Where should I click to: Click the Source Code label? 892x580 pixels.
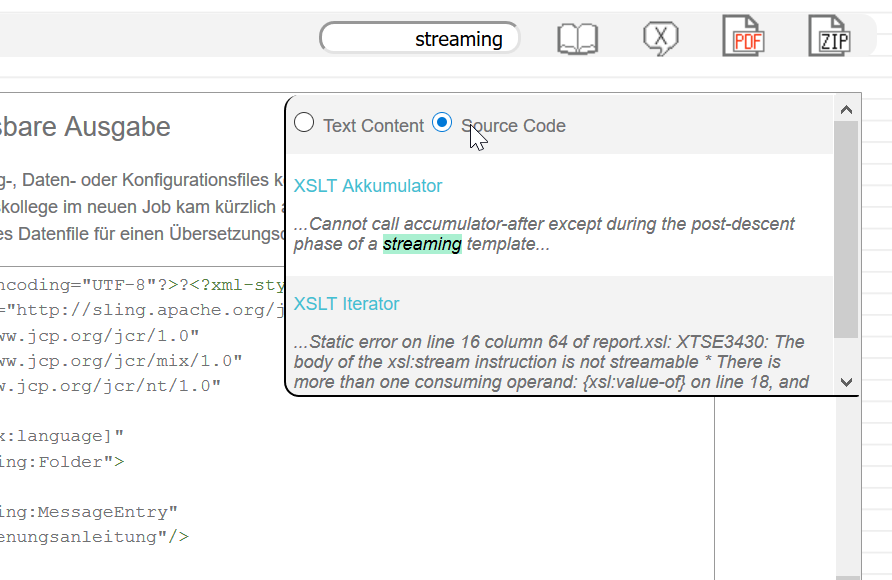click(x=513, y=126)
